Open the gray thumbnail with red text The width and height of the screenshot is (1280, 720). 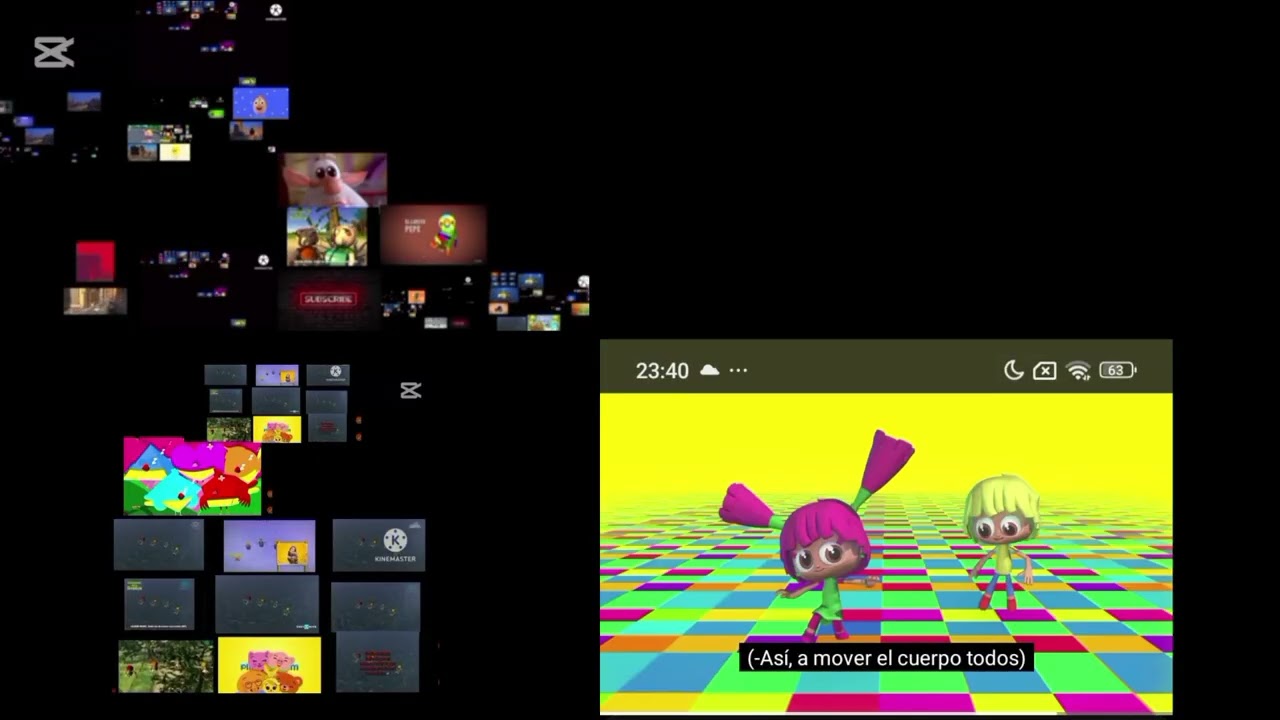[x=377, y=662]
